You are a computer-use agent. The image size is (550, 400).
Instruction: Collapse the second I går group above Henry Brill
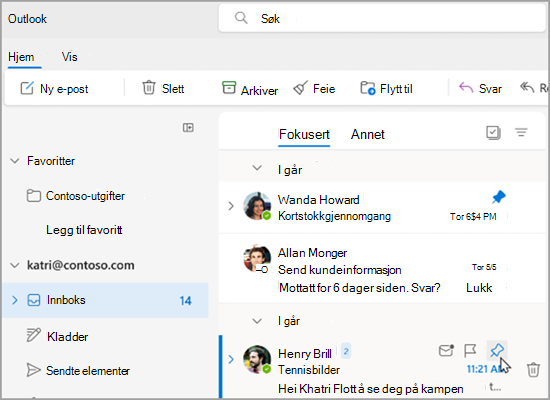coord(257,321)
